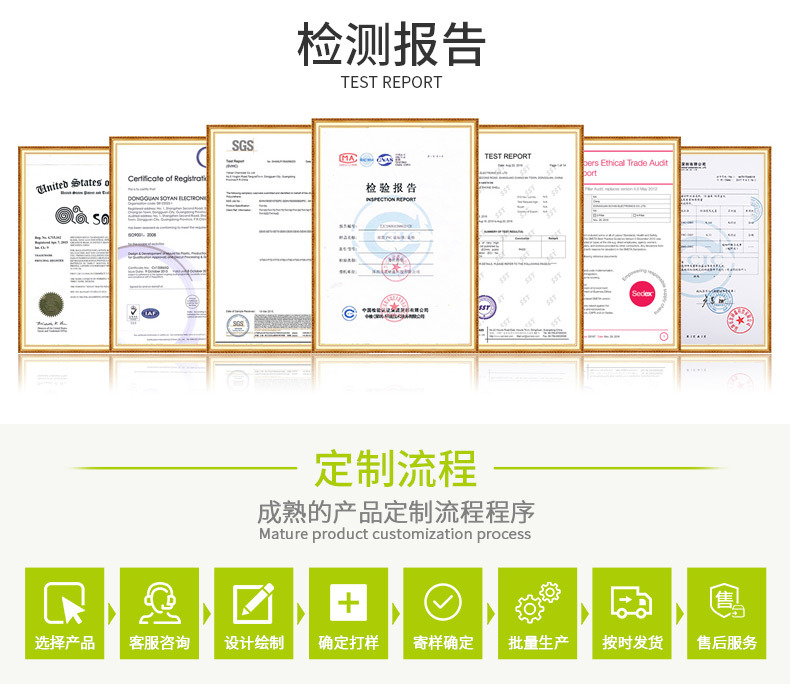The width and height of the screenshot is (790, 687).
Task: Click the 选择产品 cursor icon
Action: pyautogui.click(x=64, y=603)
